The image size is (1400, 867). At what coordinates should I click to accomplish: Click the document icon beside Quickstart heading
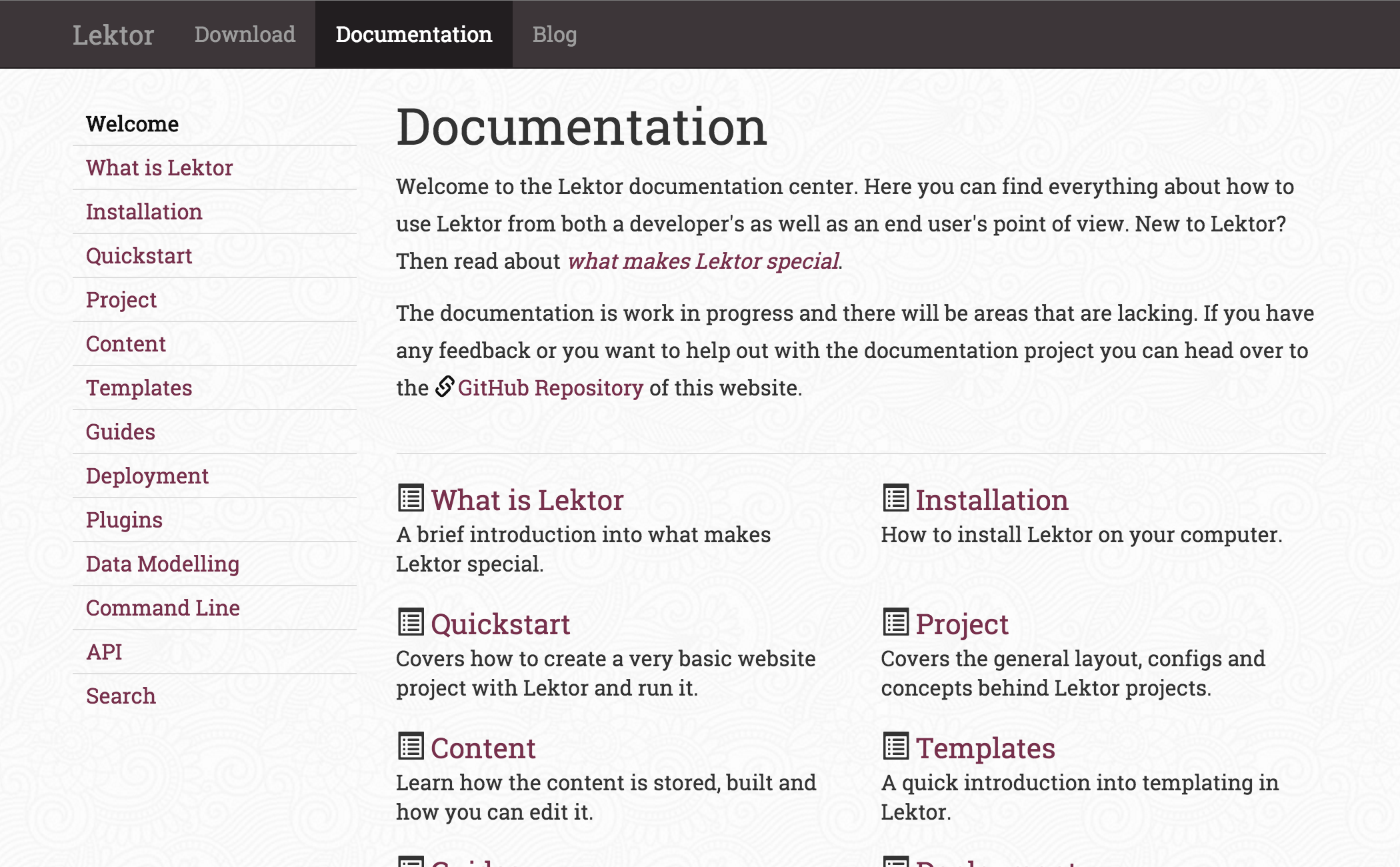(x=411, y=622)
